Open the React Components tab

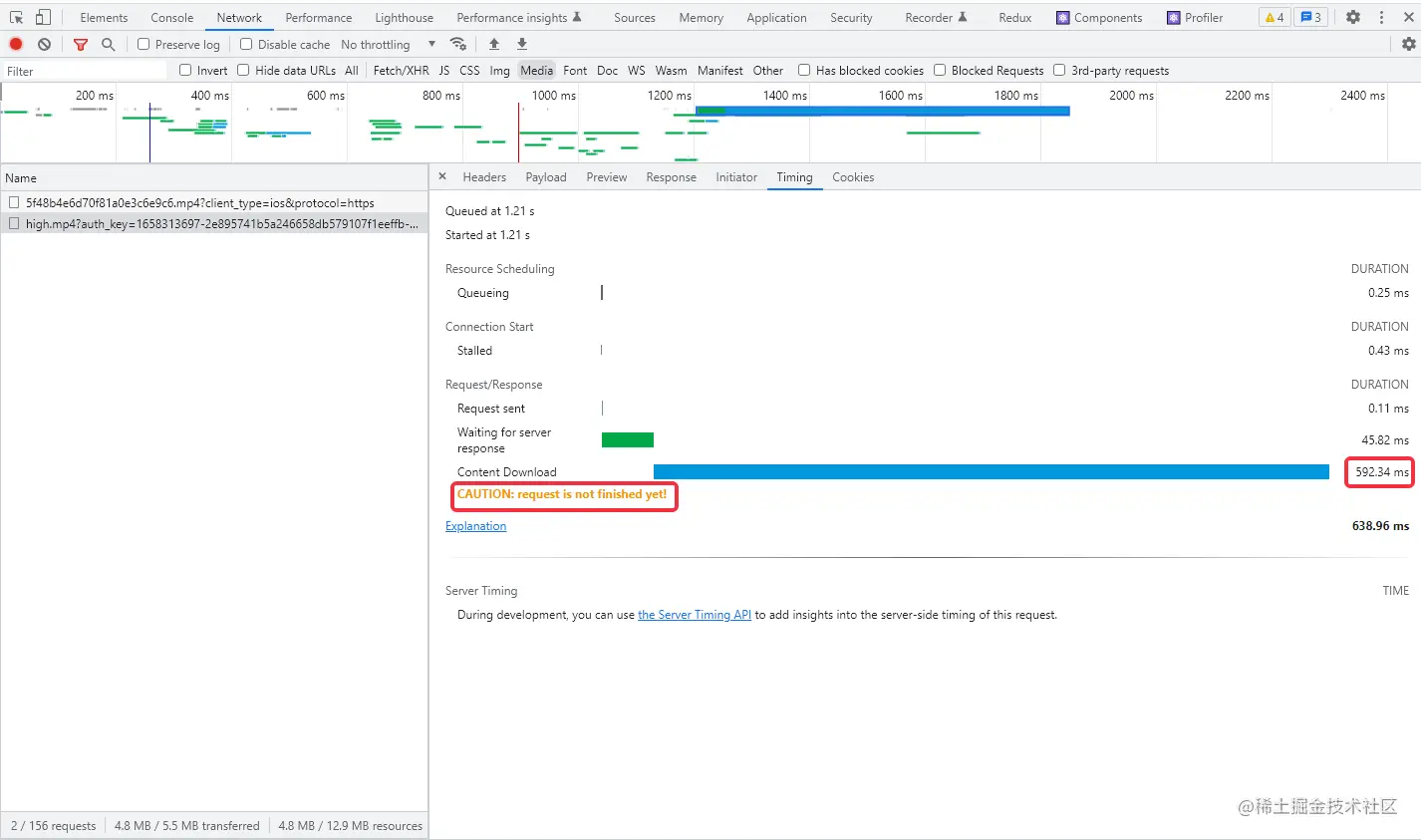1099,17
